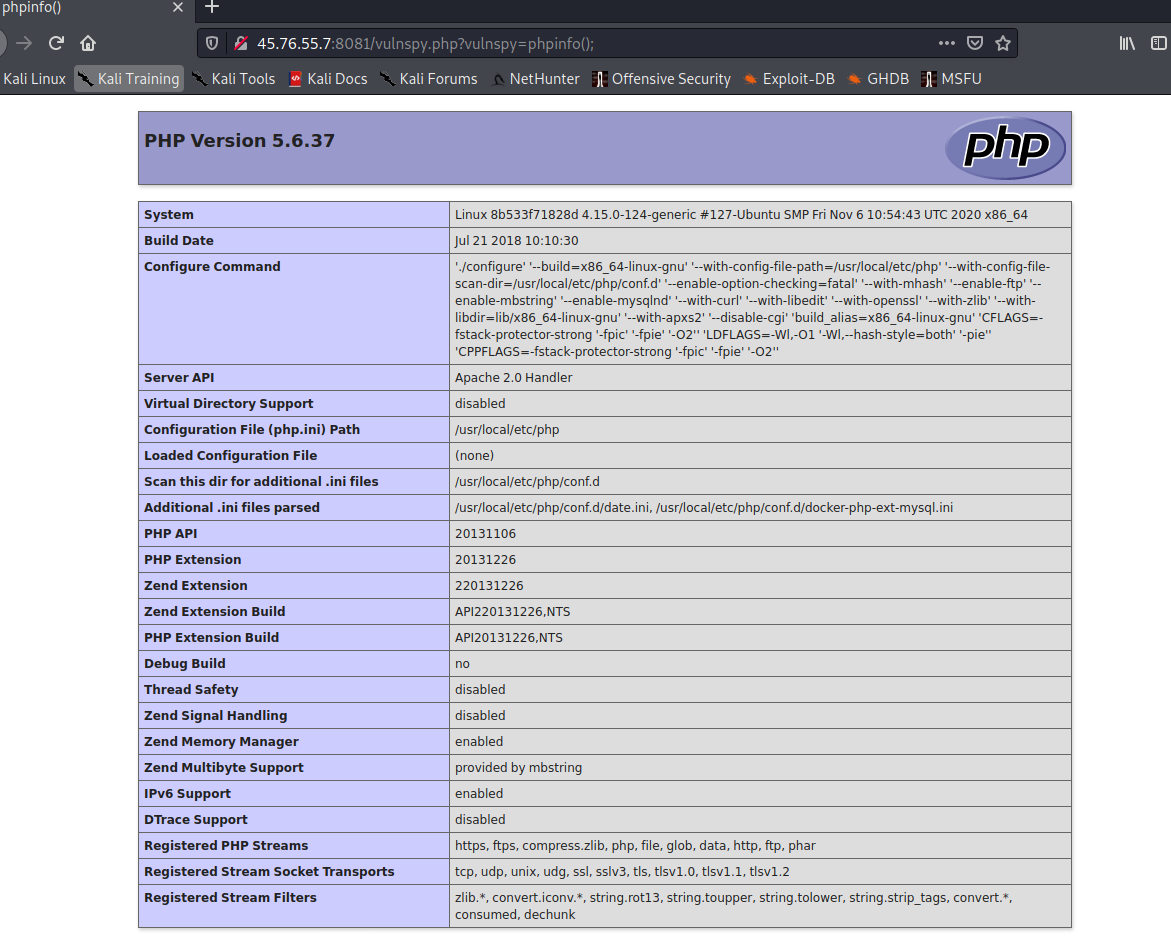Click the PHP logo image
Viewport: 1171px width, 938px height.
click(1005, 148)
